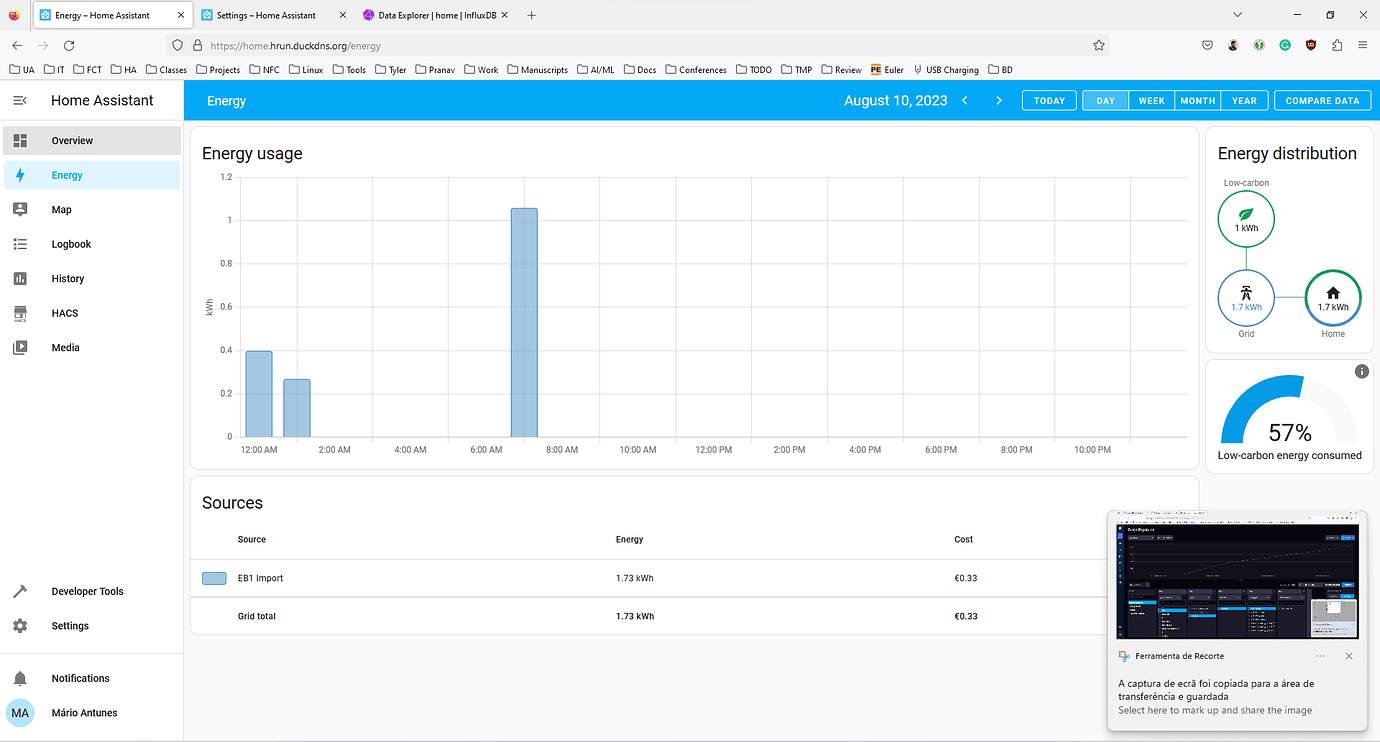Go to the next day with the right chevron
The height and width of the screenshot is (742, 1380).
click(998, 100)
